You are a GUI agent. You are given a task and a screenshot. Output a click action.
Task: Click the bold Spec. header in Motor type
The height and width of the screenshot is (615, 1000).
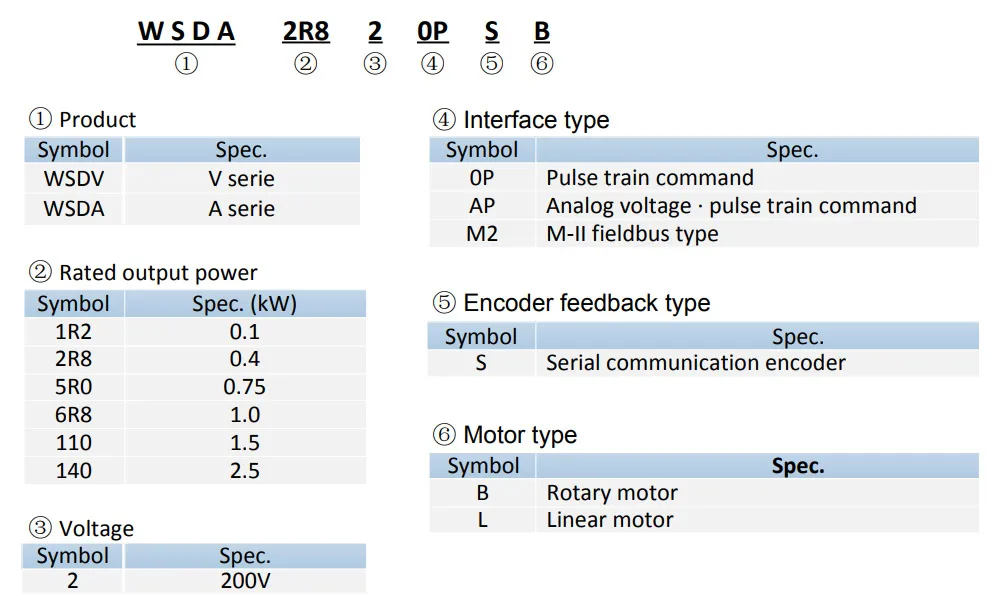click(x=798, y=466)
